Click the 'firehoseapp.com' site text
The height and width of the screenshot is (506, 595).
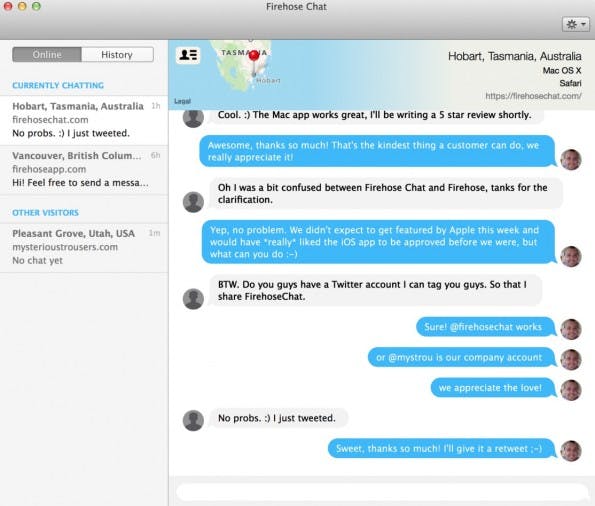[49, 169]
